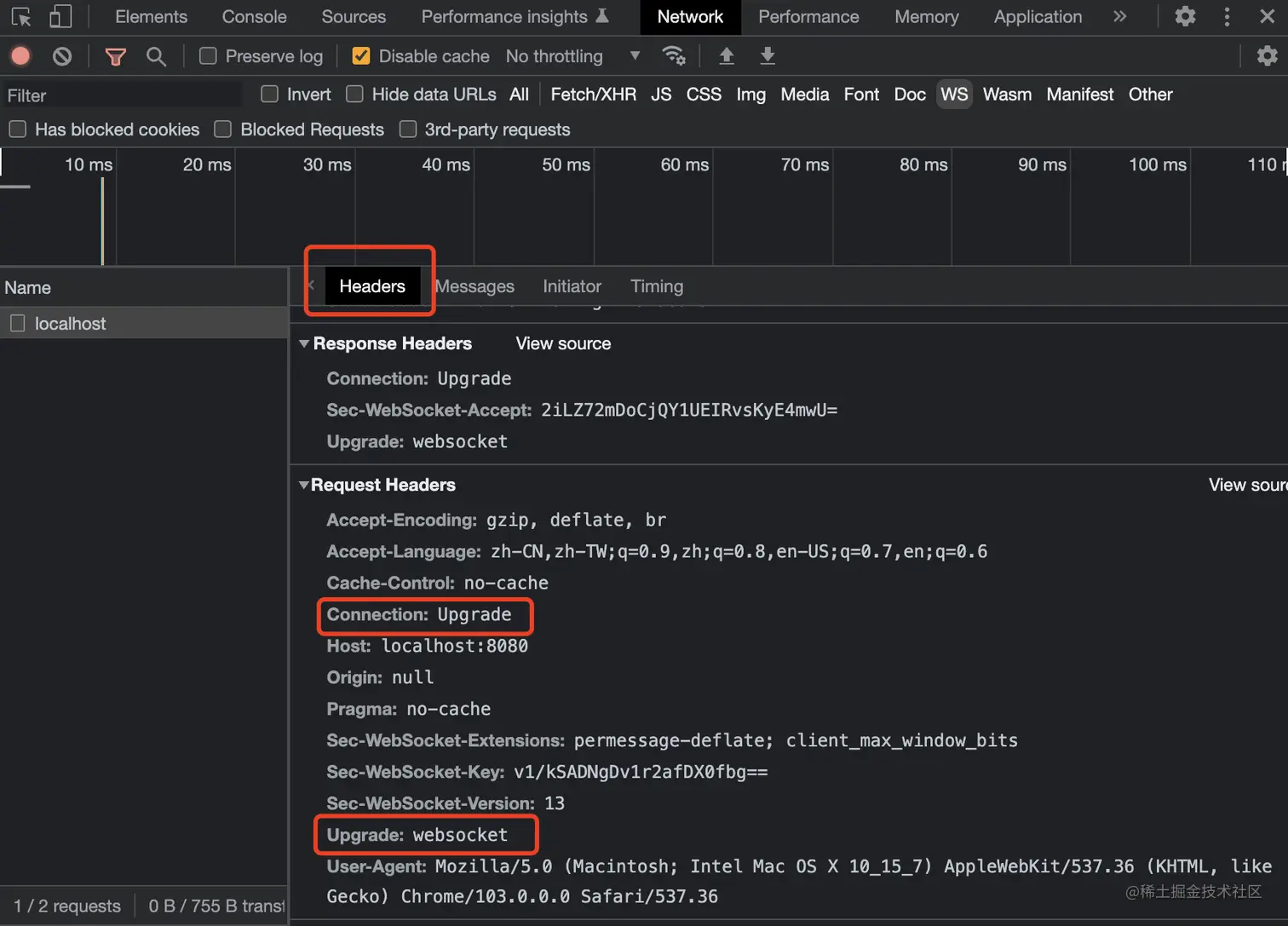
Task: Select the WS filter
Action: tap(954, 95)
